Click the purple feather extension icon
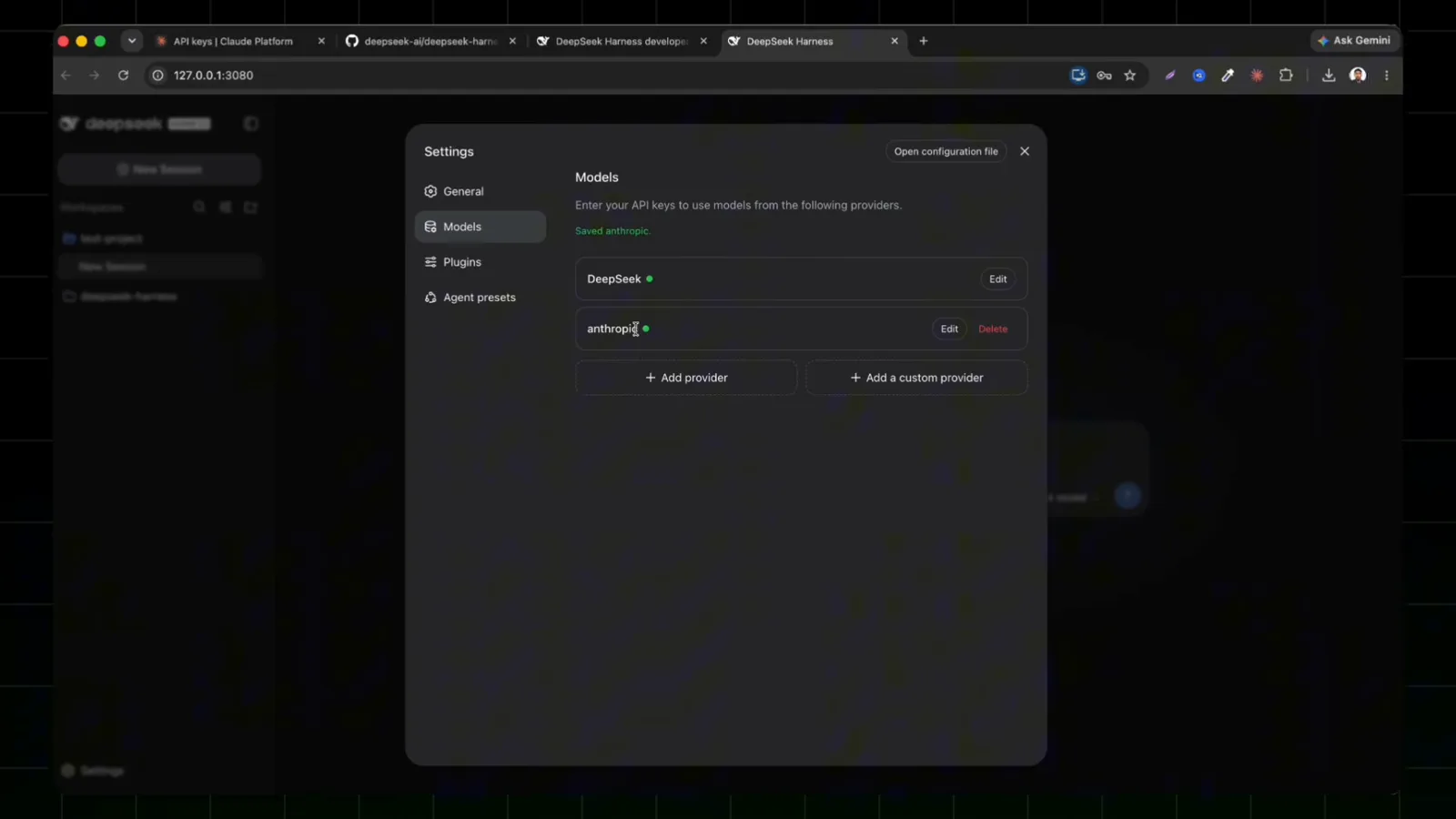The width and height of the screenshot is (1456, 819). [x=1170, y=76]
